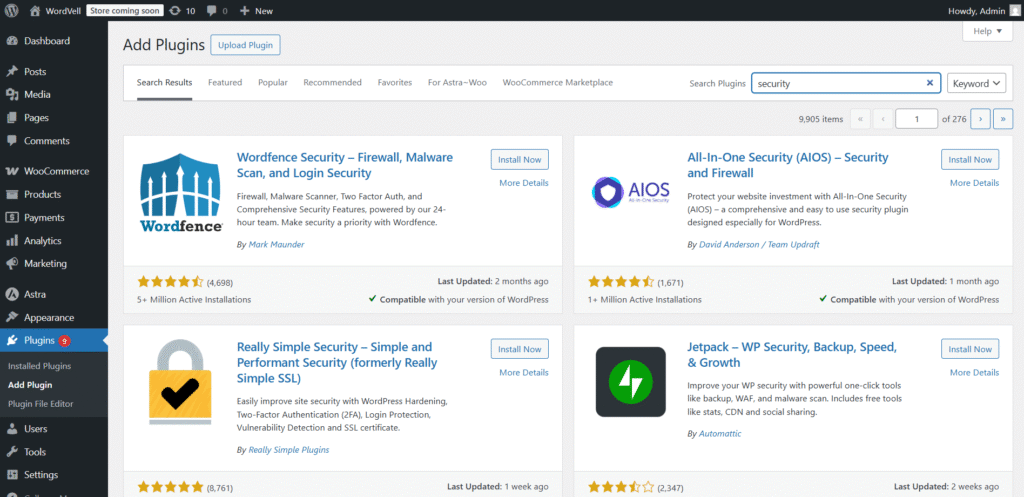Jump to the last results page
The height and width of the screenshot is (497, 1024).
(1003, 119)
